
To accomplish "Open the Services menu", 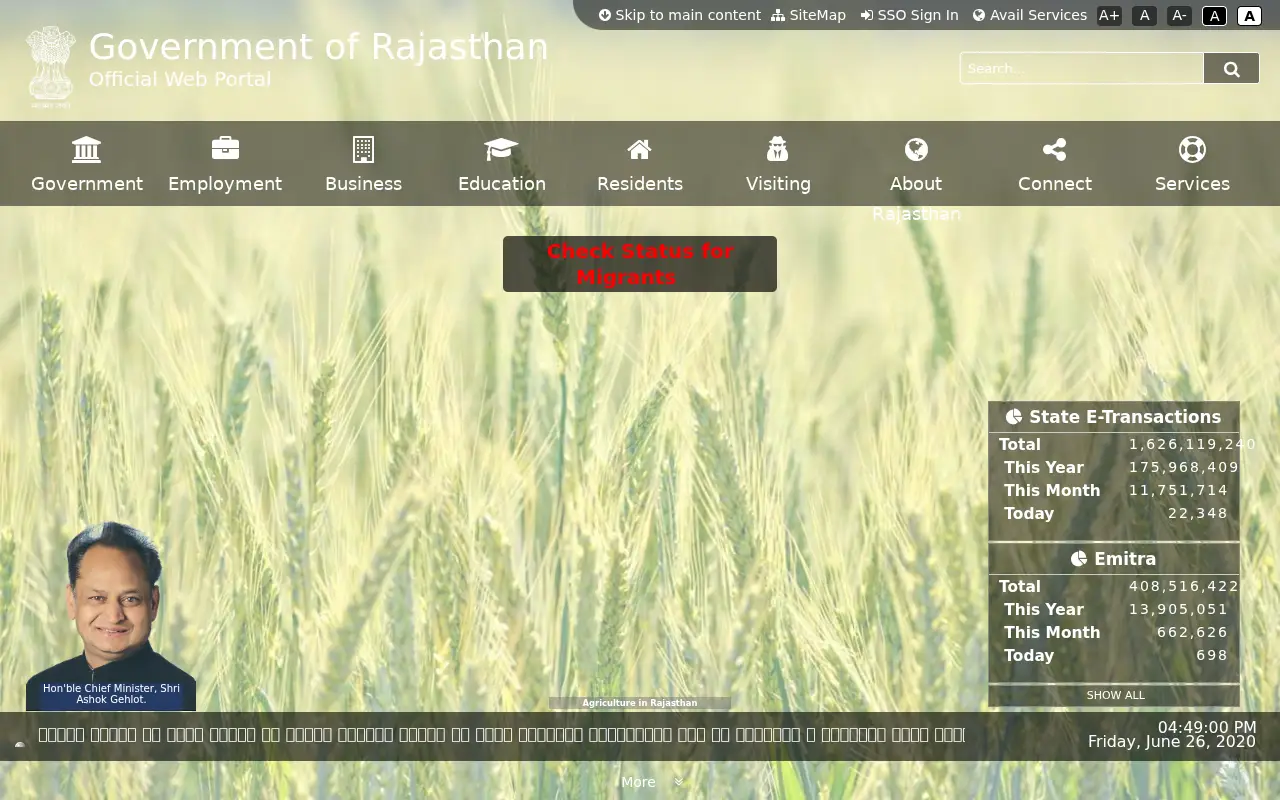I will pos(1192,184).
